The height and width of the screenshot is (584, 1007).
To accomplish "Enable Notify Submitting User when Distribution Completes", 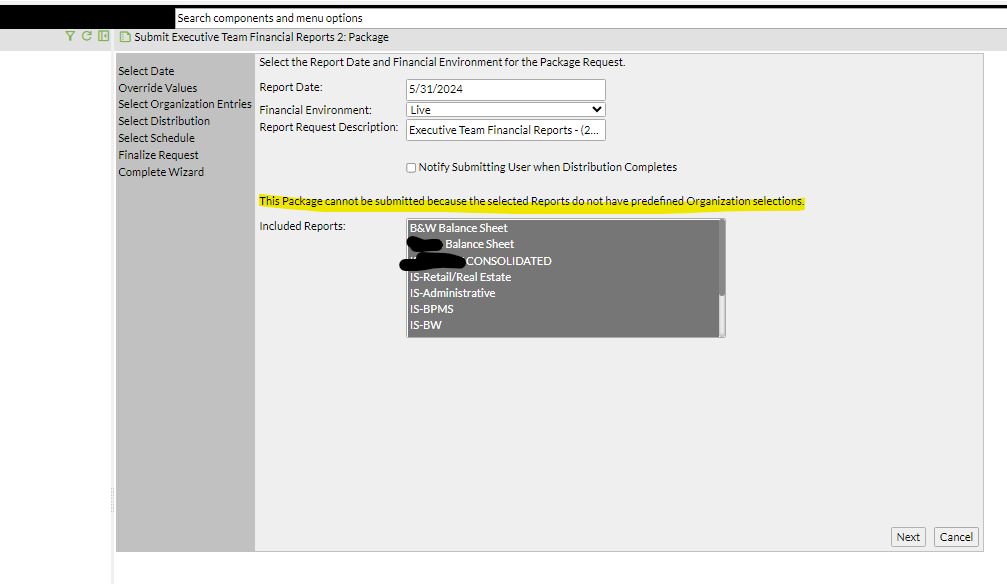I will coord(411,167).
